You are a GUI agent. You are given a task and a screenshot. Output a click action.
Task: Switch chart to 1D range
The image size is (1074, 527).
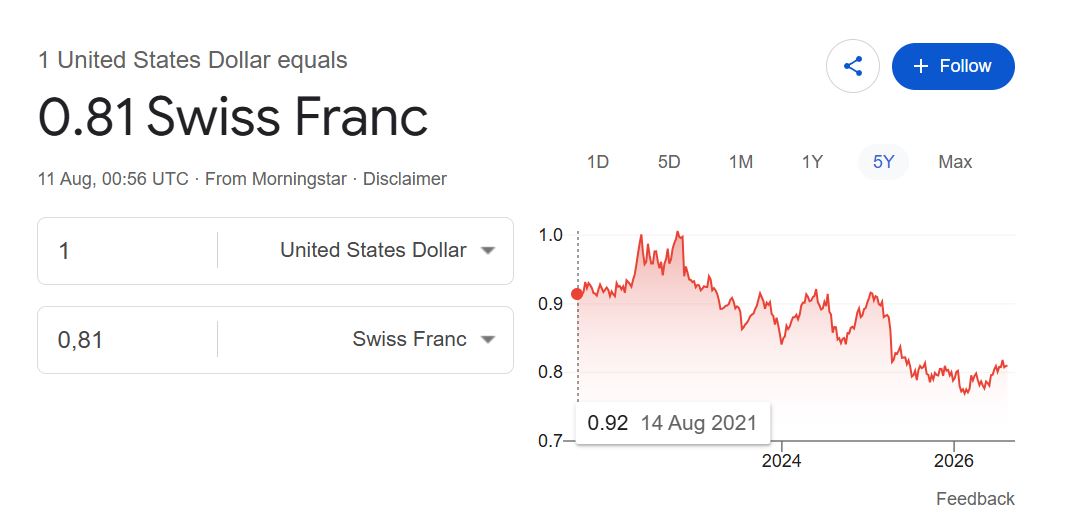click(597, 162)
